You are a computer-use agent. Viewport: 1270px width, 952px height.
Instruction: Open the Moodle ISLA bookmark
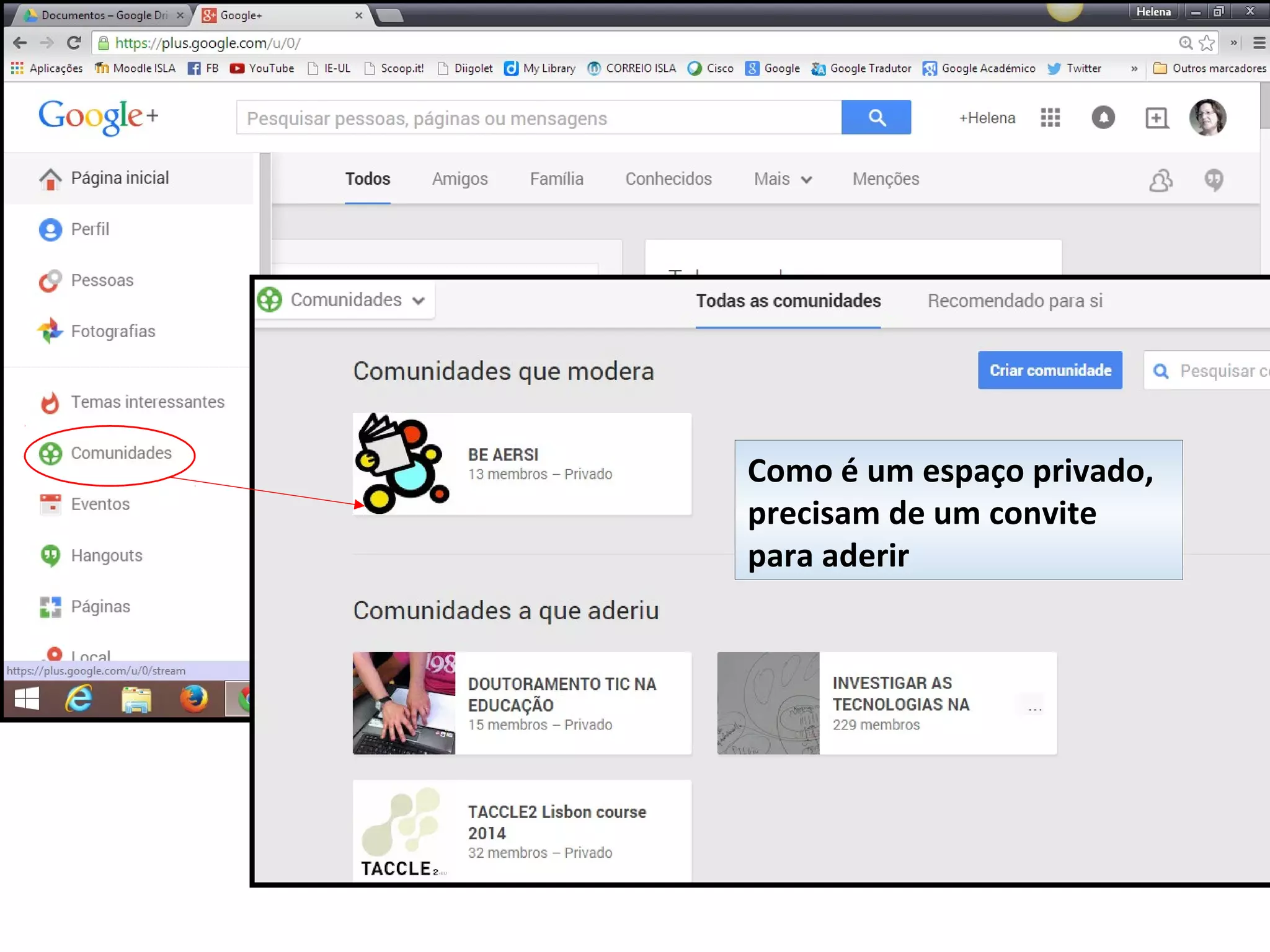(135, 68)
